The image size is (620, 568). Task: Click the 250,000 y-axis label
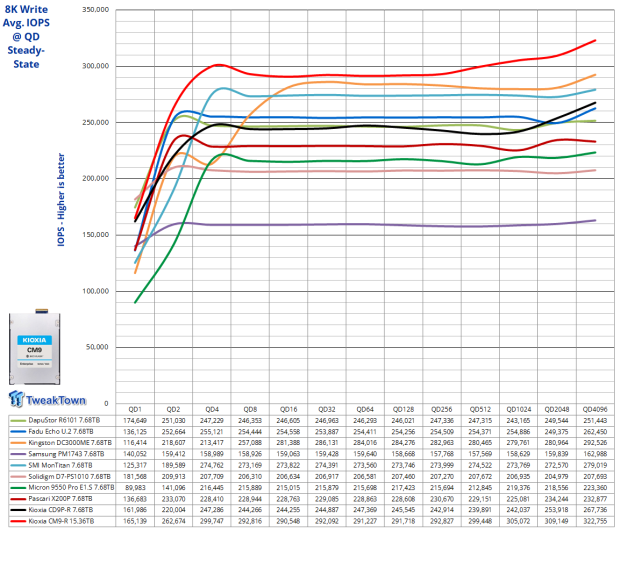tap(96, 123)
